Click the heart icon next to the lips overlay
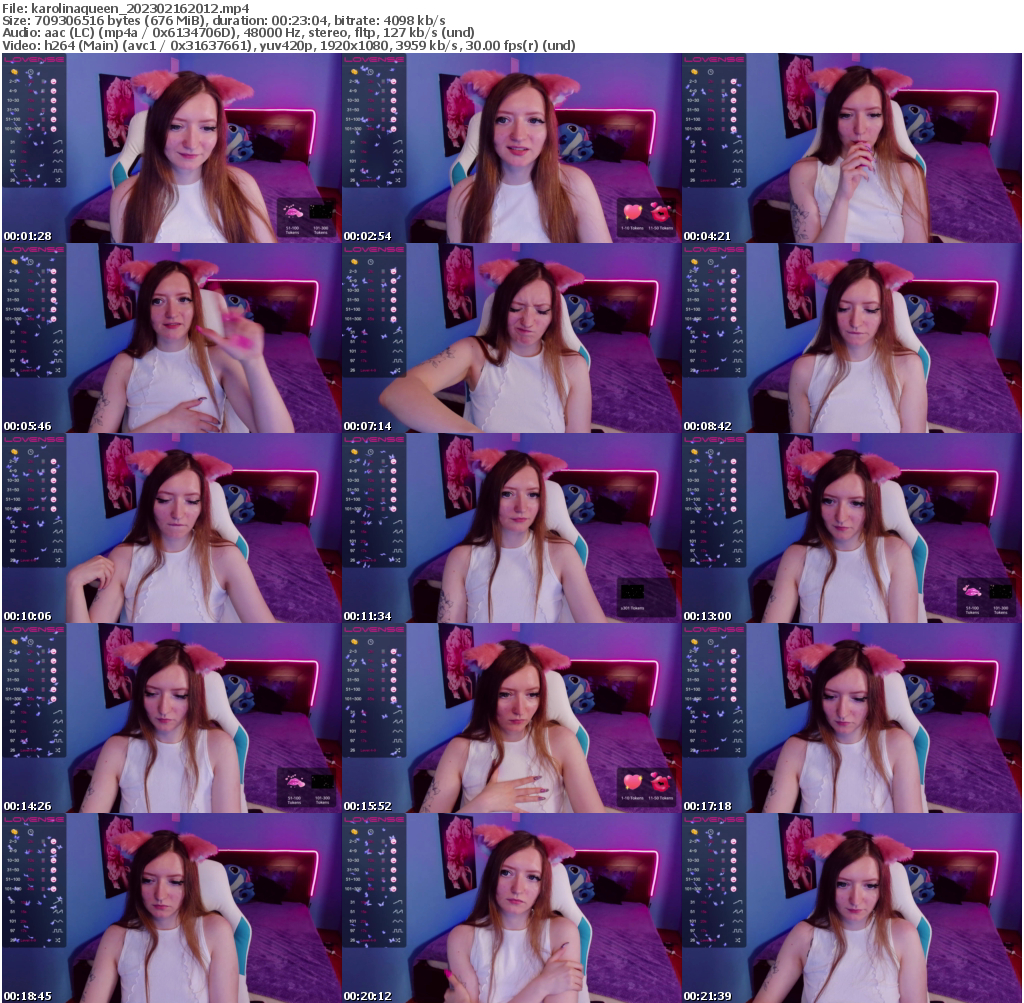 point(632,212)
